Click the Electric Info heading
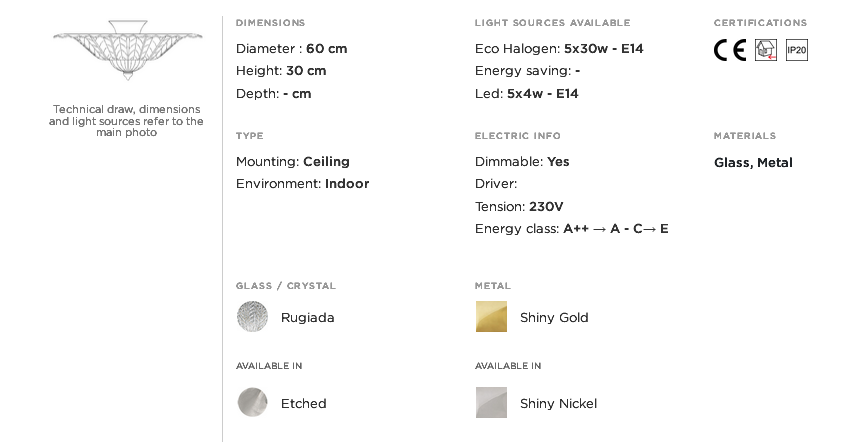 tap(518, 136)
